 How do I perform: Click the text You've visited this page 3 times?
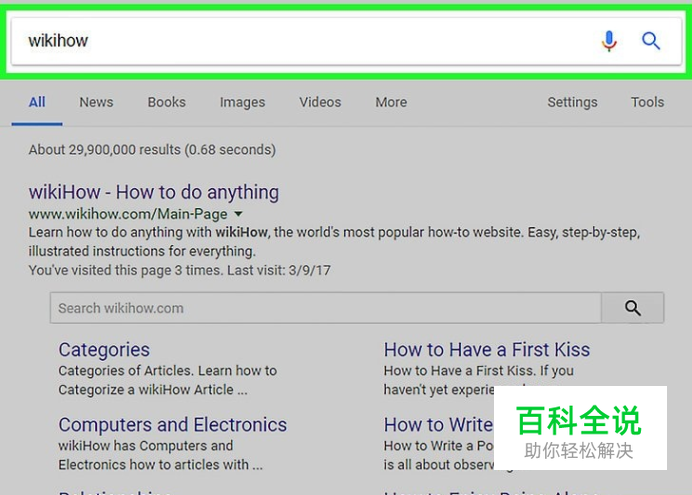point(125,270)
